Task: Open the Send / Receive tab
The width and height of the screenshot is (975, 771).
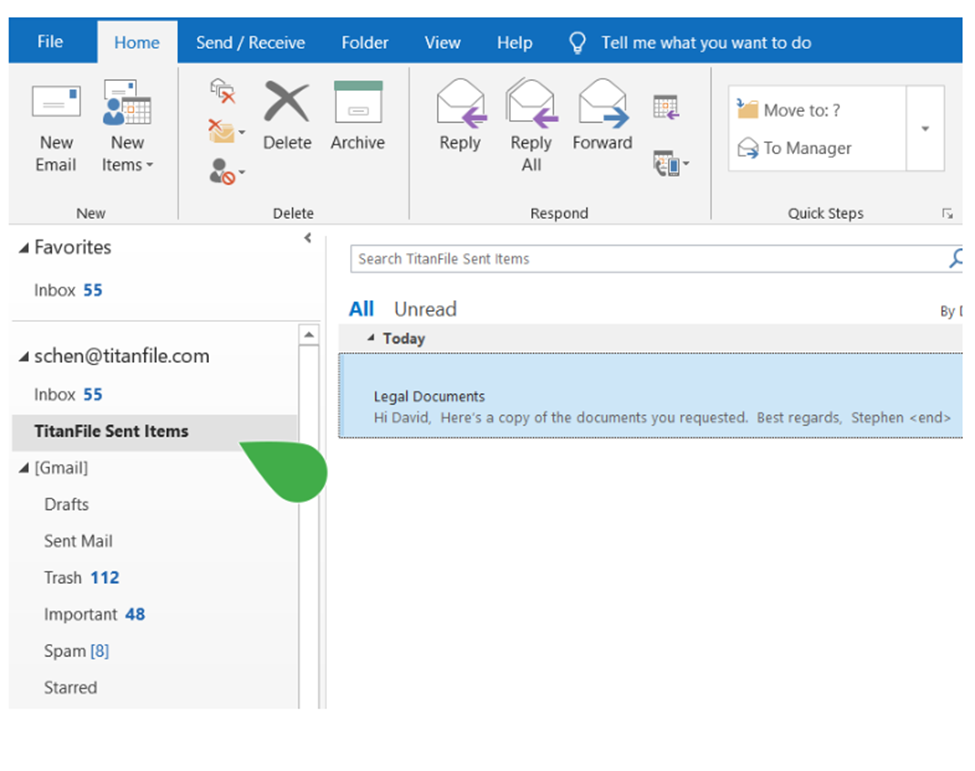Action: [251, 42]
